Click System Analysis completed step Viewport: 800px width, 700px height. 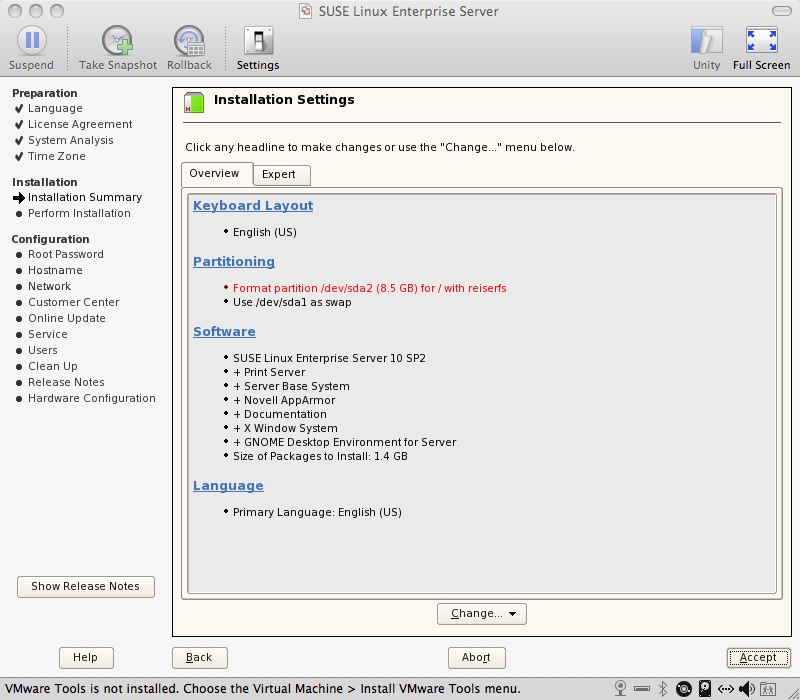pyautogui.click(x=70, y=140)
